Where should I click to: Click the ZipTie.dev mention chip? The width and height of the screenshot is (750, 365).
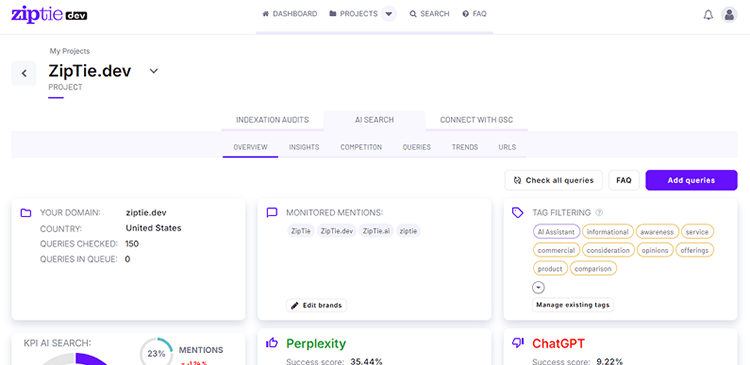click(x=337, y=231)
